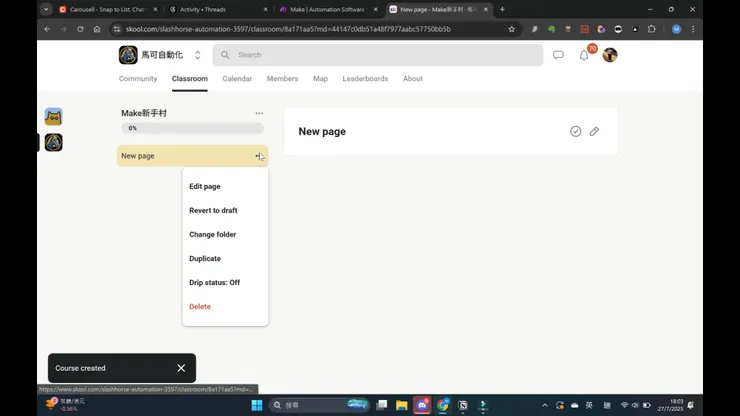Open the Windows Start menu

coord(257,405)
